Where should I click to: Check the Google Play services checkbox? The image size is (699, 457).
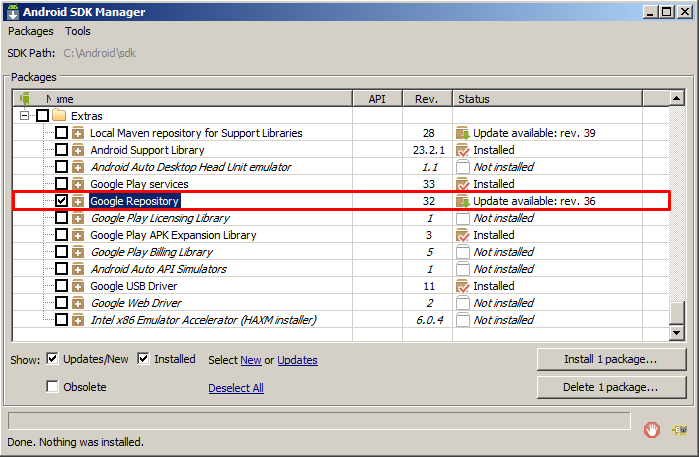tap(62, 184)
